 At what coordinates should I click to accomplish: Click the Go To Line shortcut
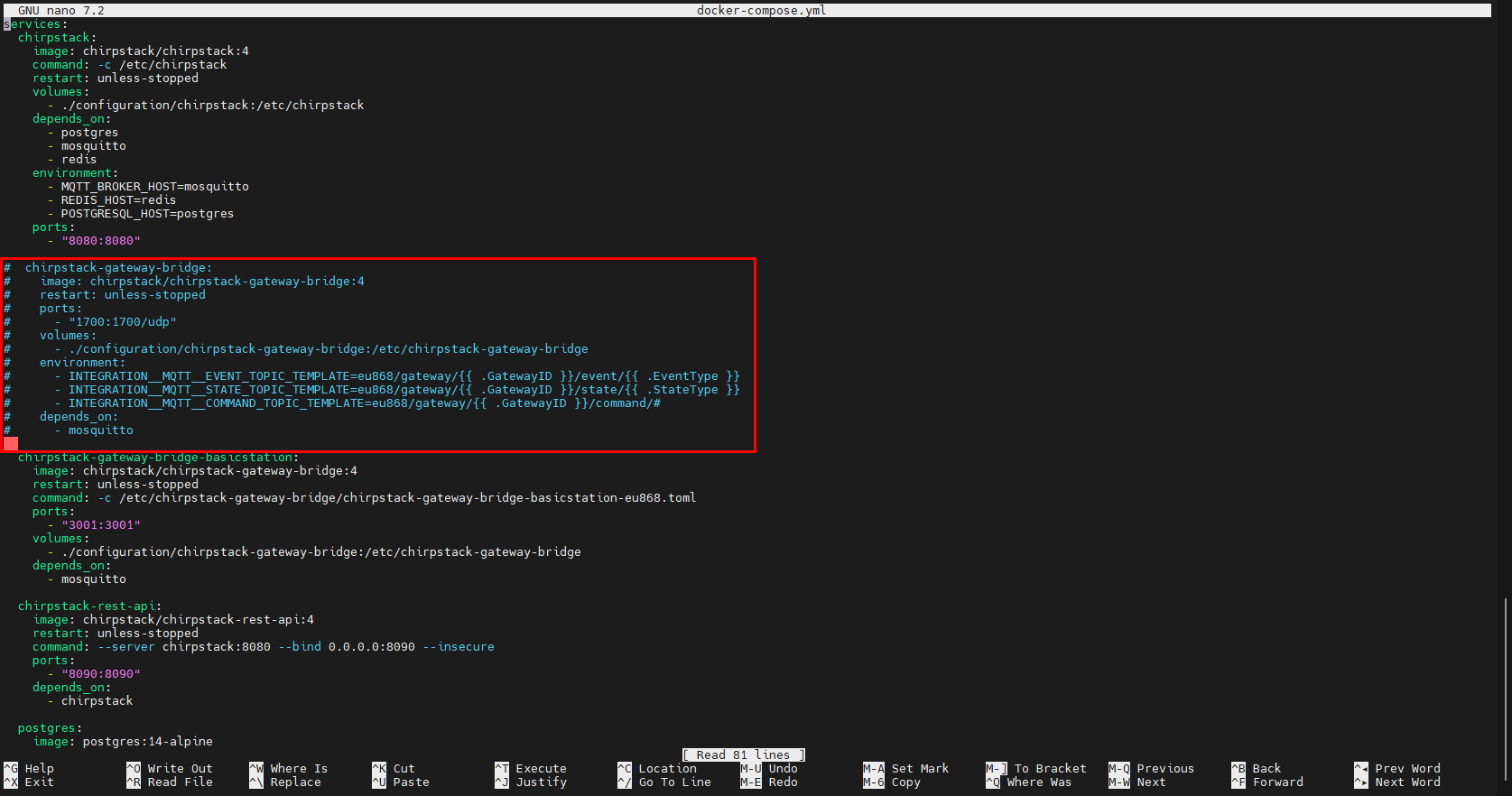(674, 782)
